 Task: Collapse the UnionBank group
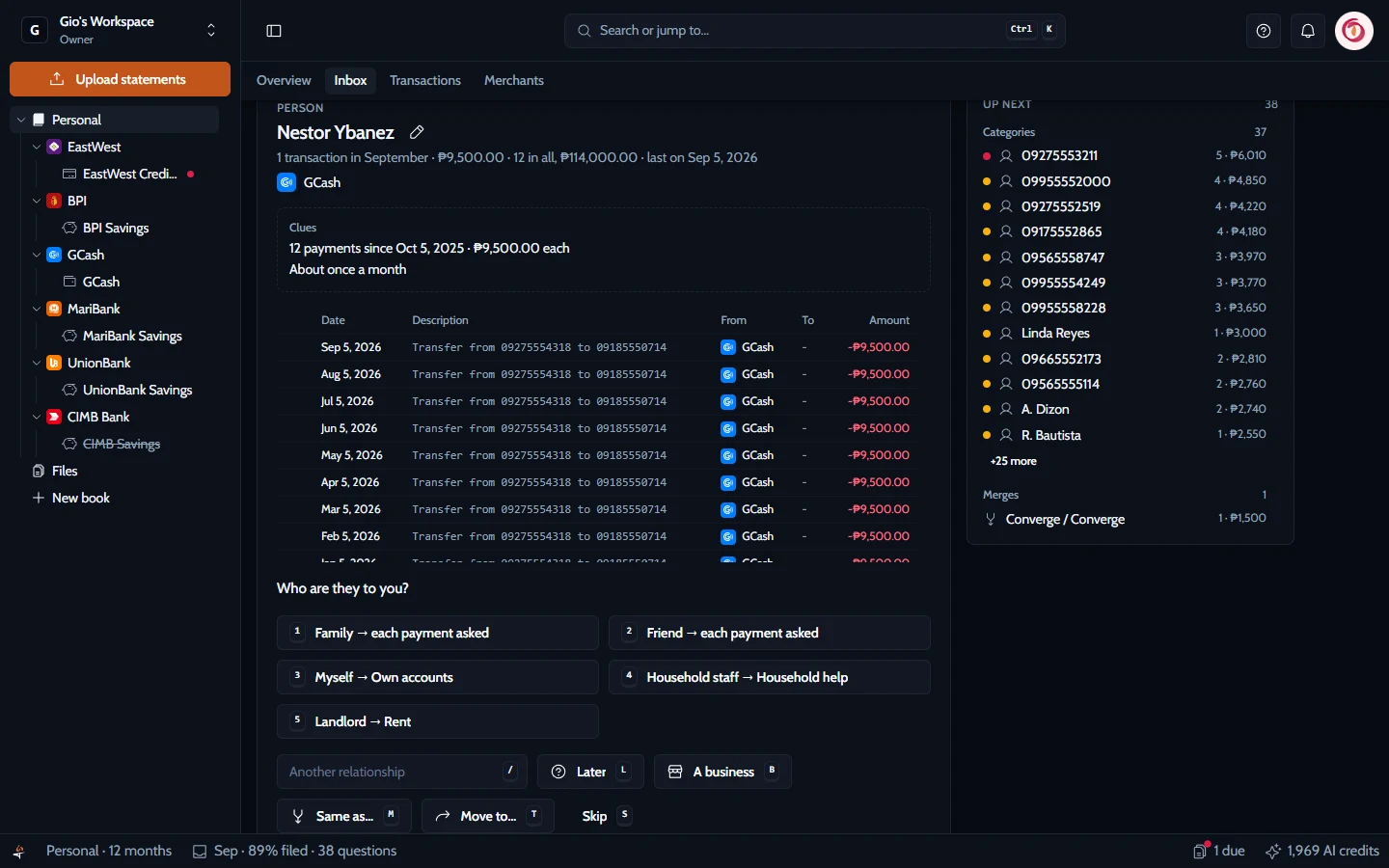click(x=37, y=363)
